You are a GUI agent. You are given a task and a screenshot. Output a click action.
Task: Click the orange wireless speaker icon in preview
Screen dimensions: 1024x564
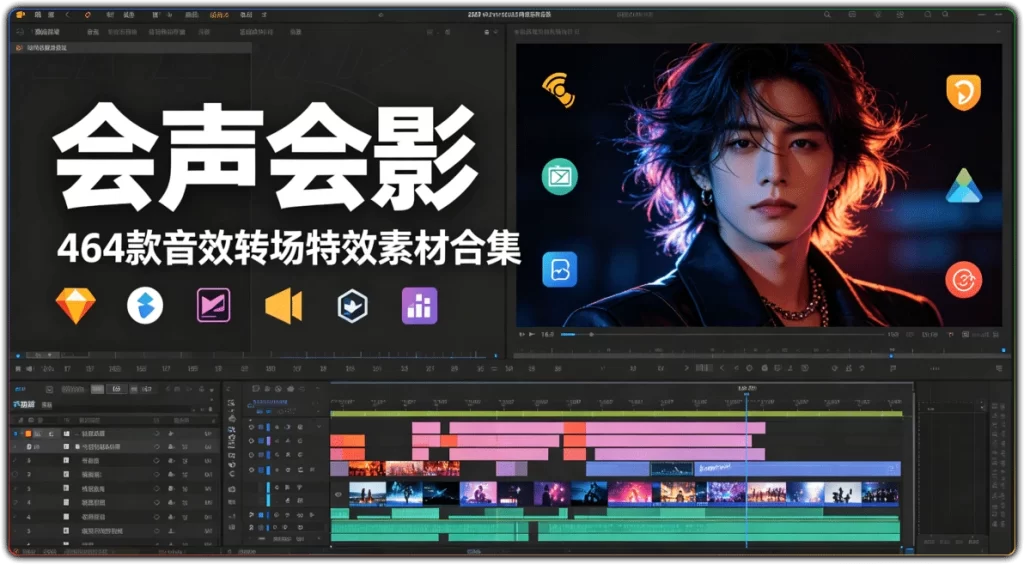[559, 91]
